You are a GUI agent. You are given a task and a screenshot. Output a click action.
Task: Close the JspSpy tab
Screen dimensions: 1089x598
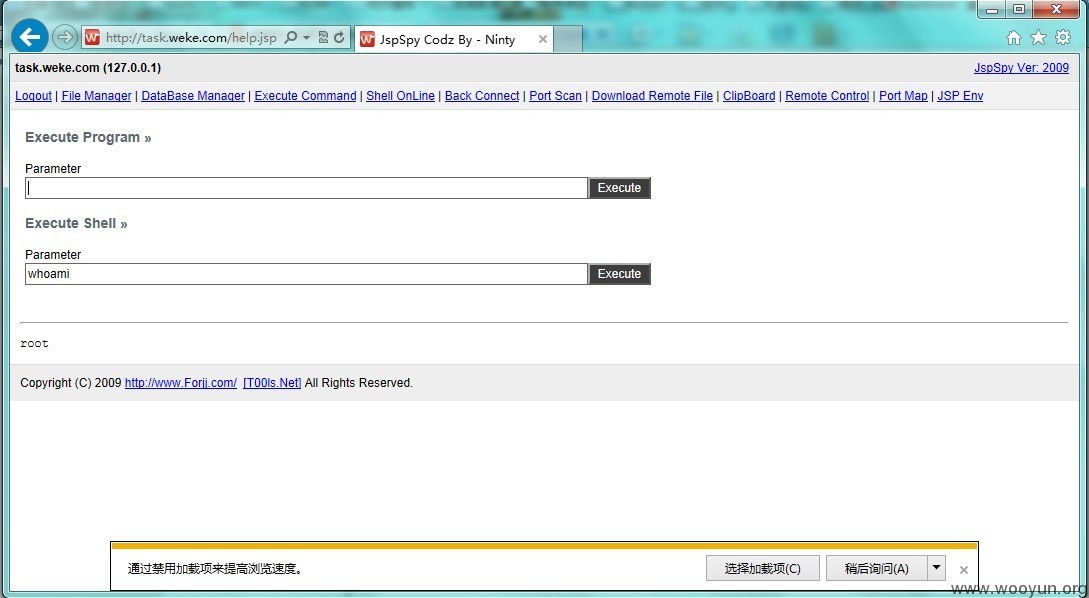pyautogui.click(x=542, y=40)
